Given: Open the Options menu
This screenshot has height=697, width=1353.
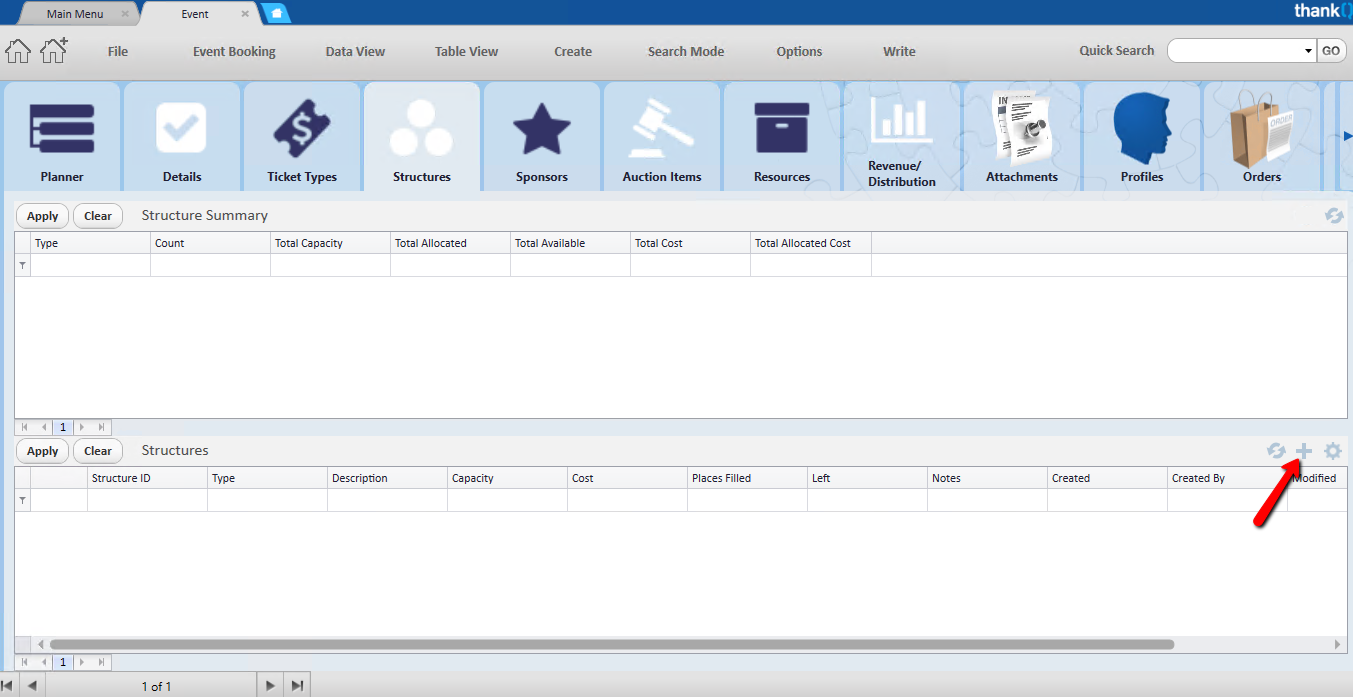Looking at the screenshot, I should click(x=799, y=51).
